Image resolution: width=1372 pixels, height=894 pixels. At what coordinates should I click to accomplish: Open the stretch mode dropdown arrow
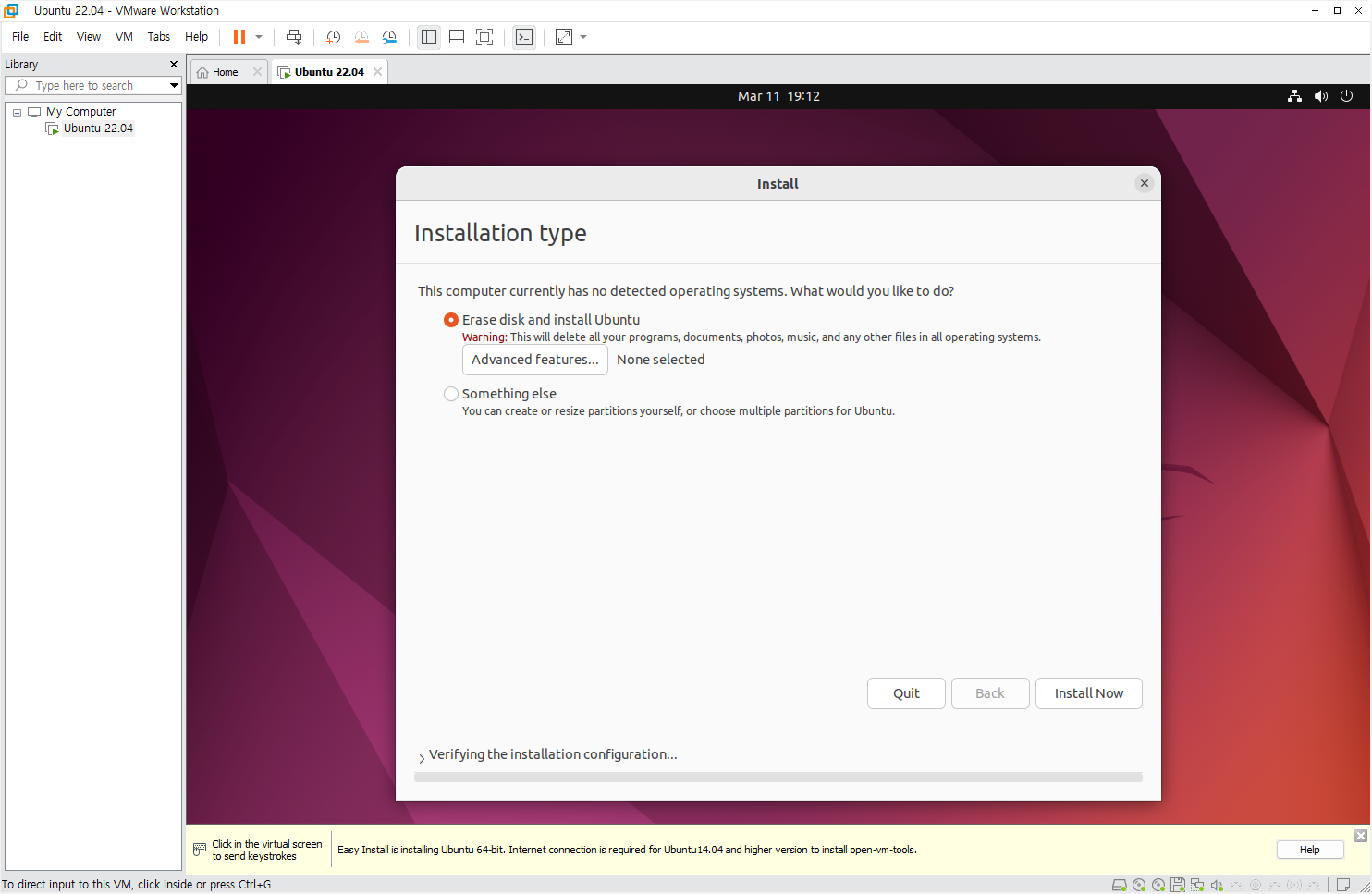[x=583, y=37]
